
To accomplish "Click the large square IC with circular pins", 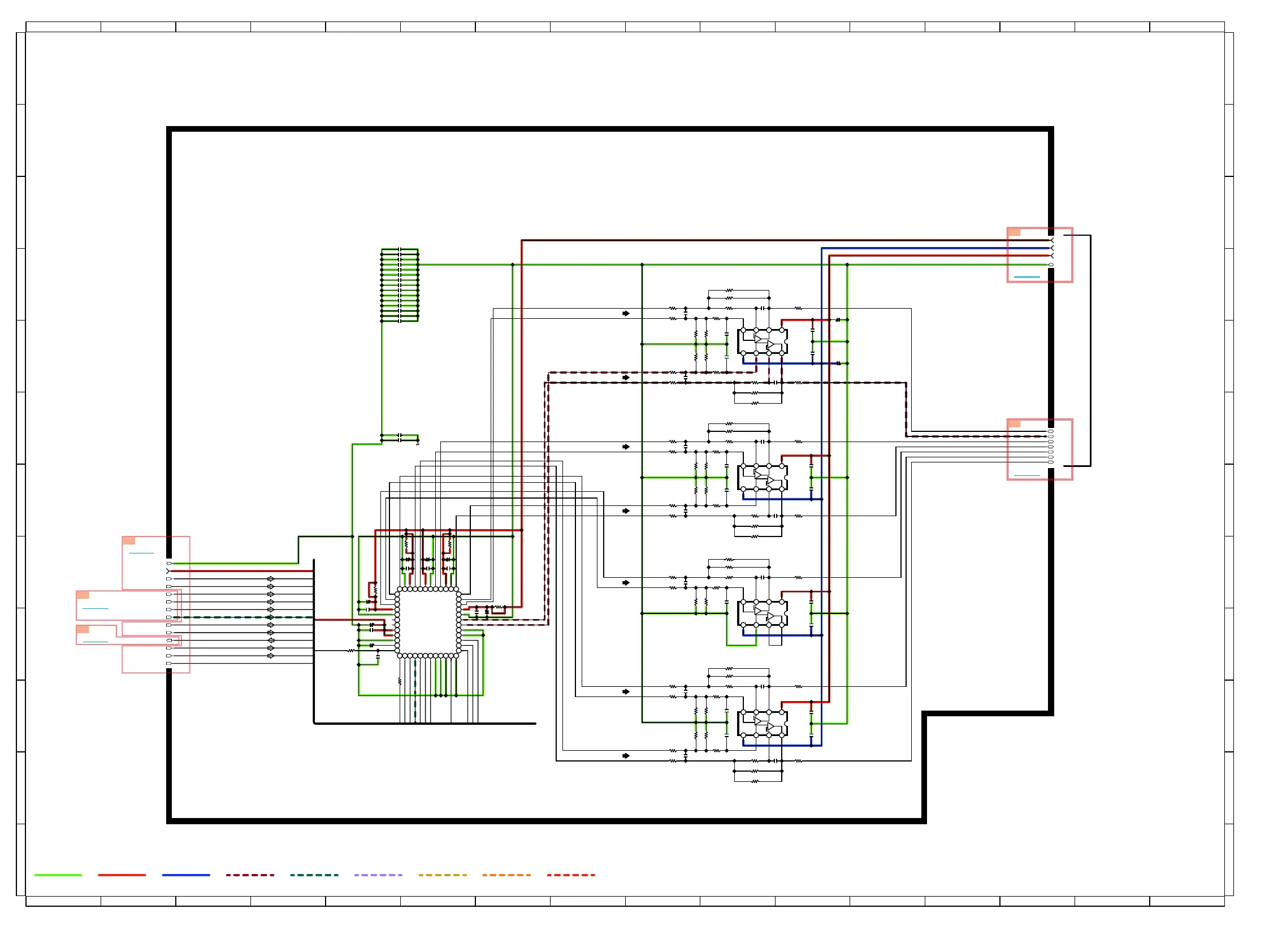I will coord(427,622).
